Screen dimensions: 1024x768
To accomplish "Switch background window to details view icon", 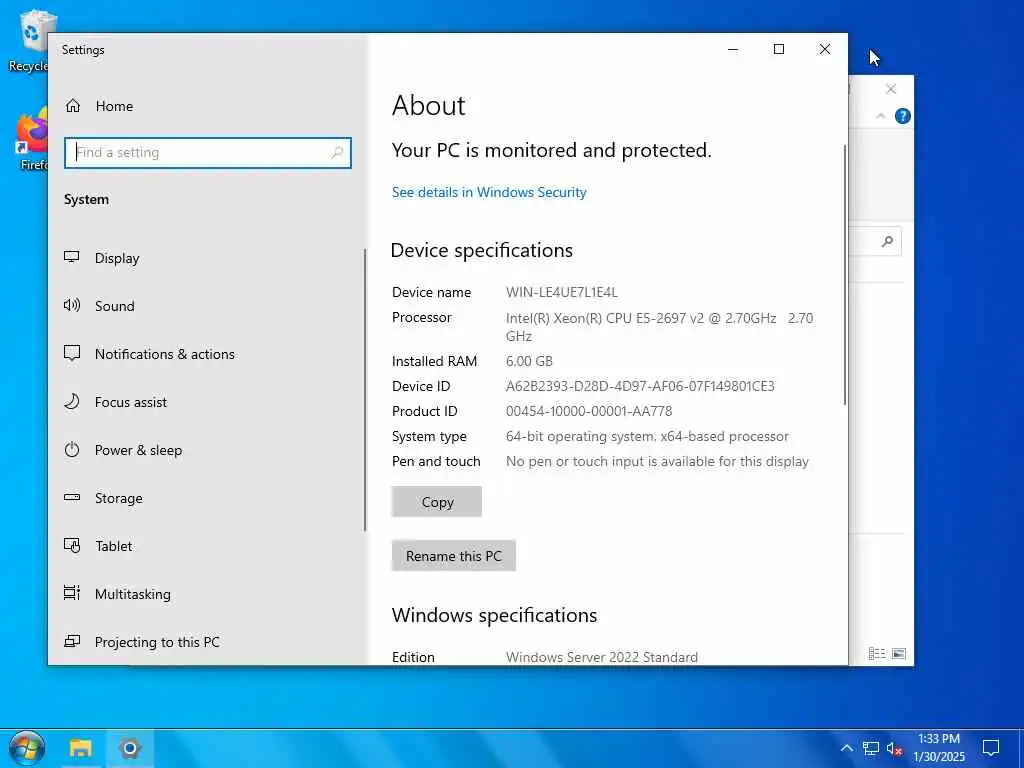I will [877, 654].
